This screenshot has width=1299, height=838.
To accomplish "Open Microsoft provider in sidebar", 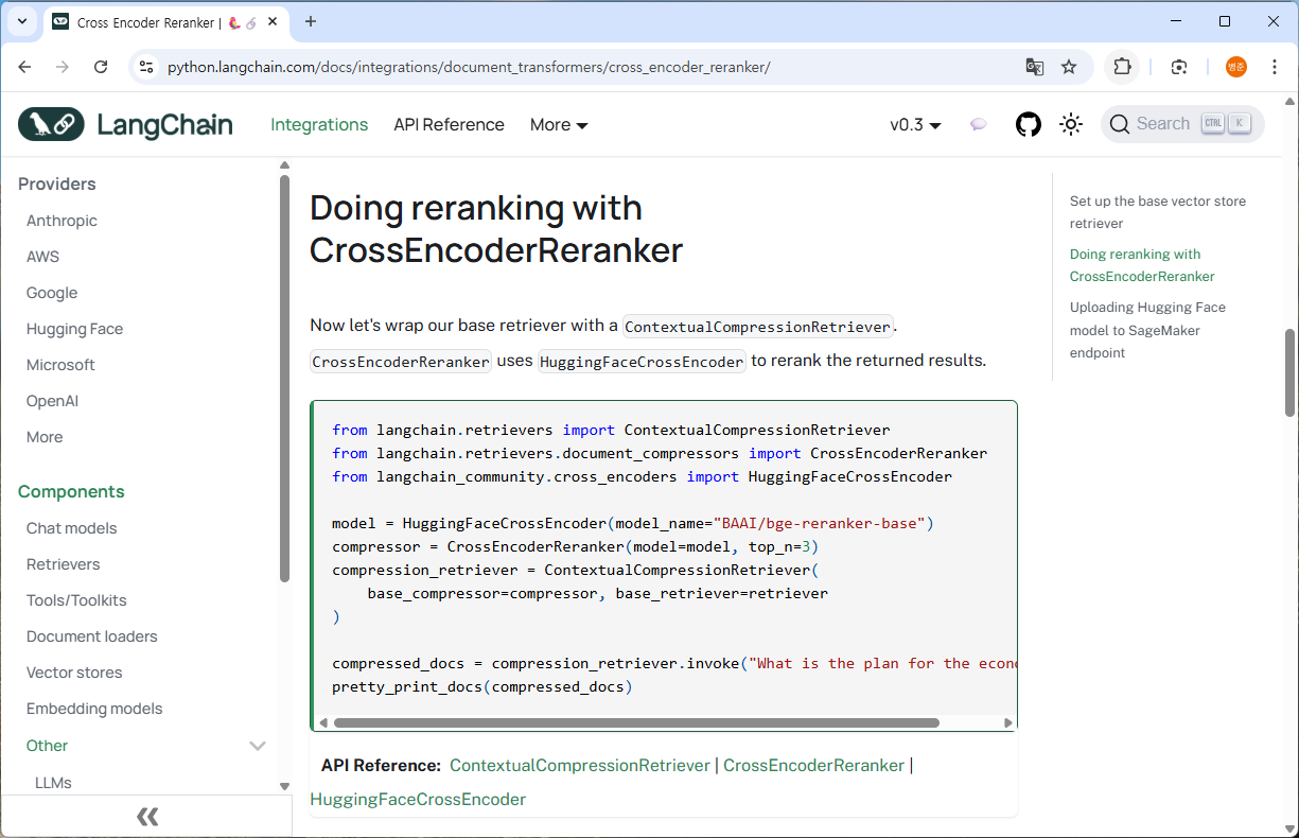I will coord(61,364).
